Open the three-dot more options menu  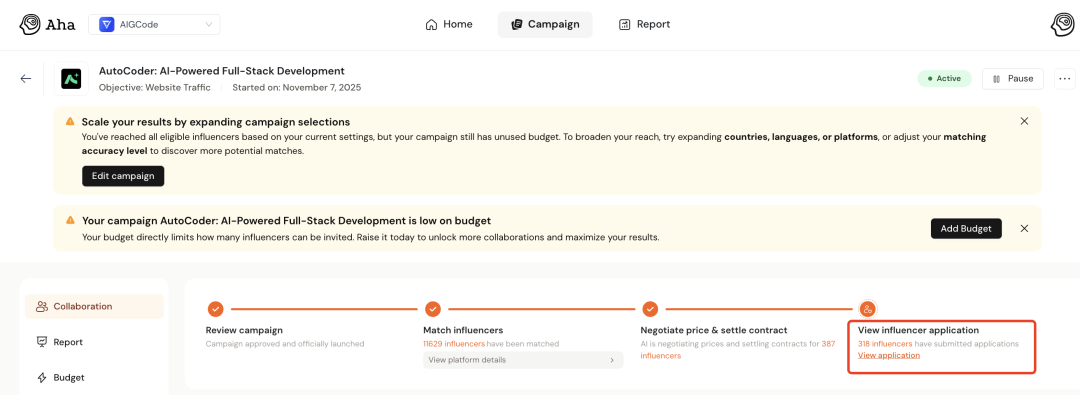pyautogui.click(x=1065, y=79)
